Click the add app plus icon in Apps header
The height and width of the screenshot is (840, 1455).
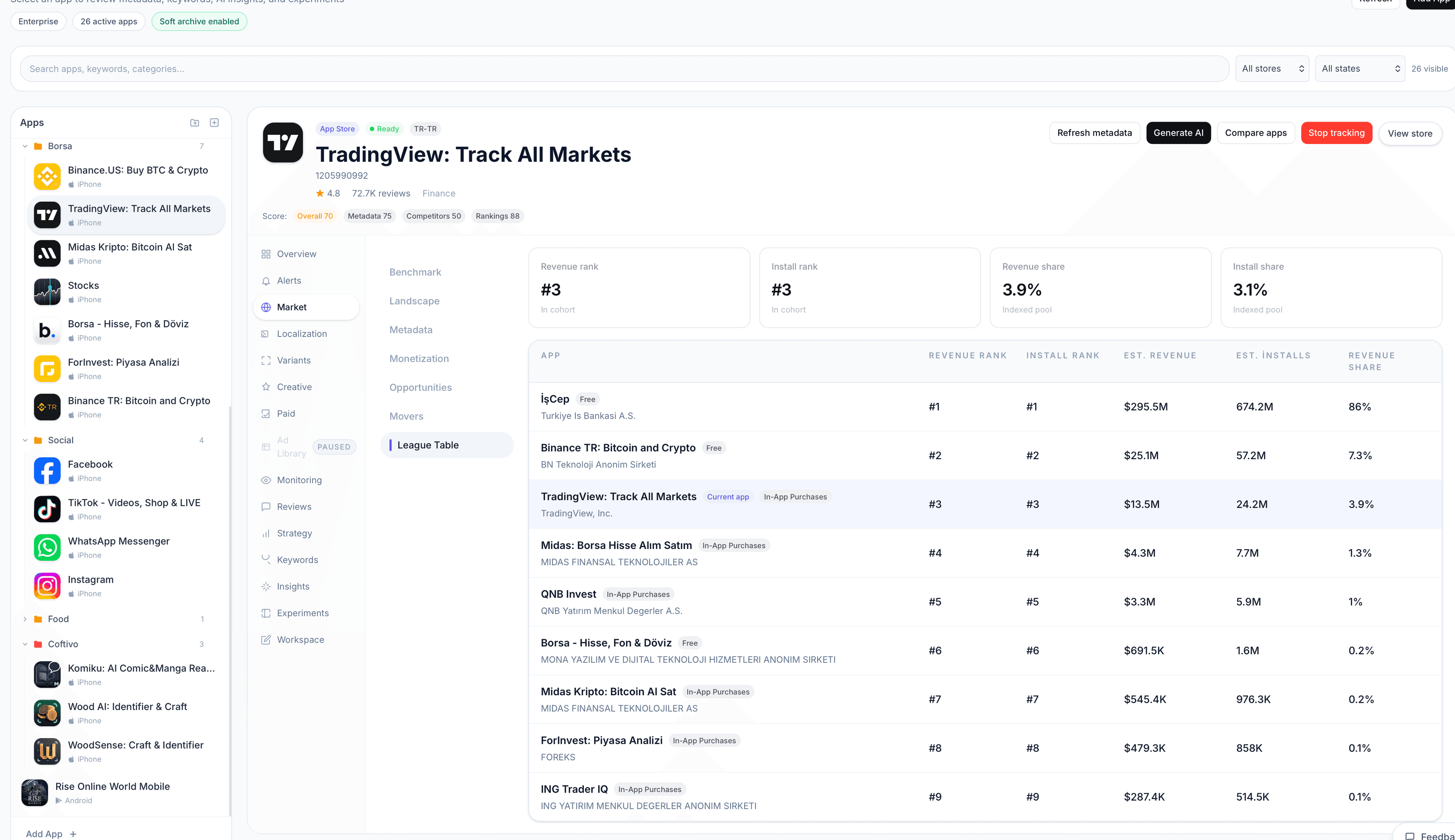214,122
